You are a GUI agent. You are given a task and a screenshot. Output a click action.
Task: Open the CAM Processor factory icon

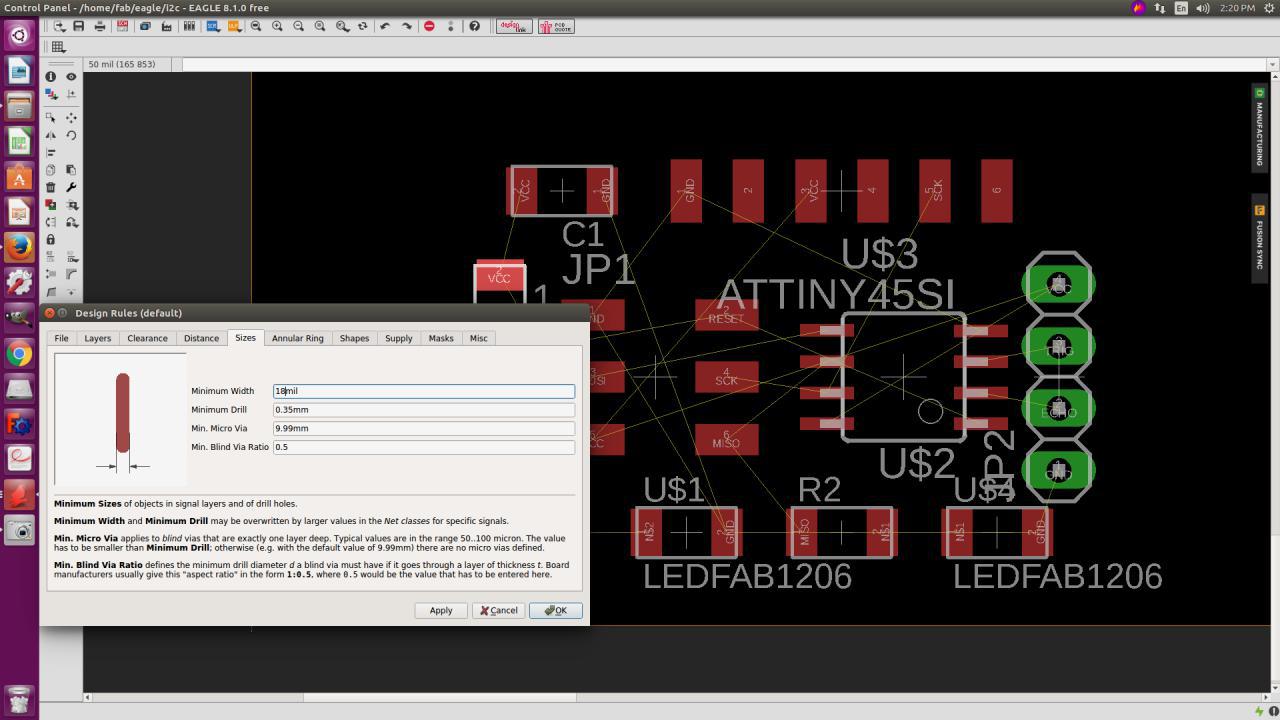coord(167,26)
